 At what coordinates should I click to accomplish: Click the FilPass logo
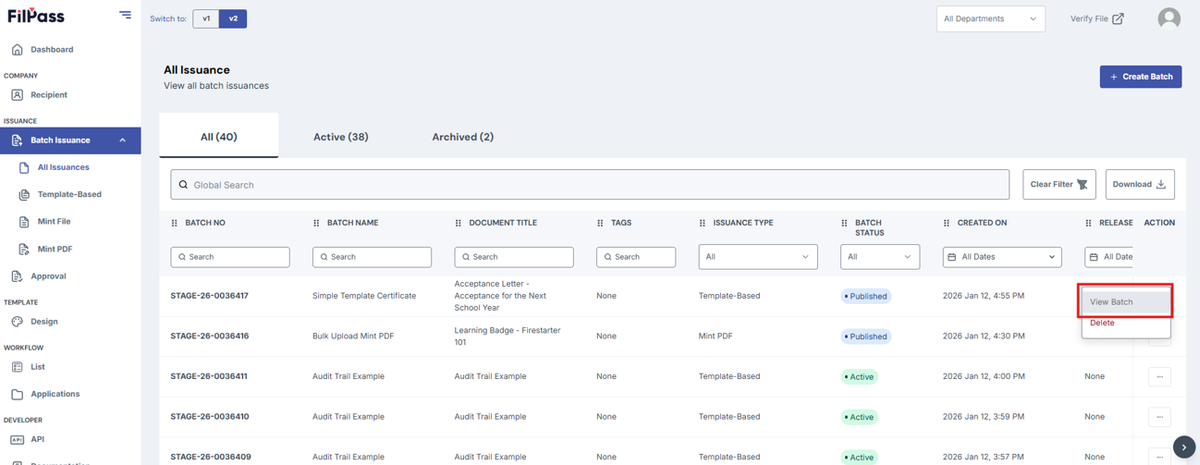tap(35, 16)
